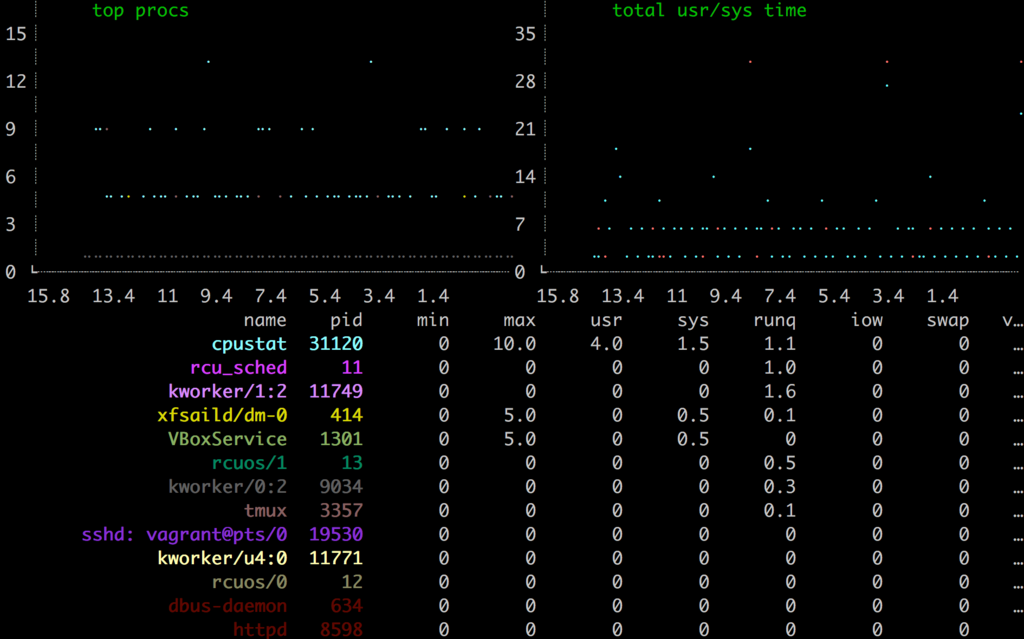This screenshot has width=1024, height=639.
Task: Click the max value 10.0 for cpustat
Action: click(x=514, y=344)
